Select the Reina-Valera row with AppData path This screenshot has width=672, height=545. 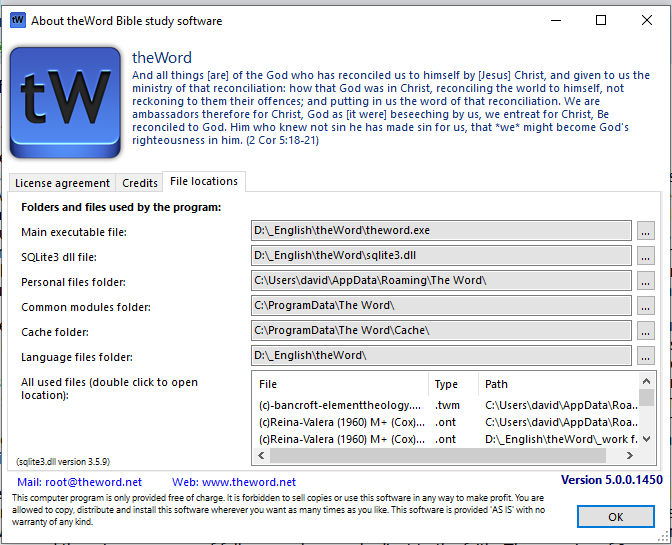446,422
